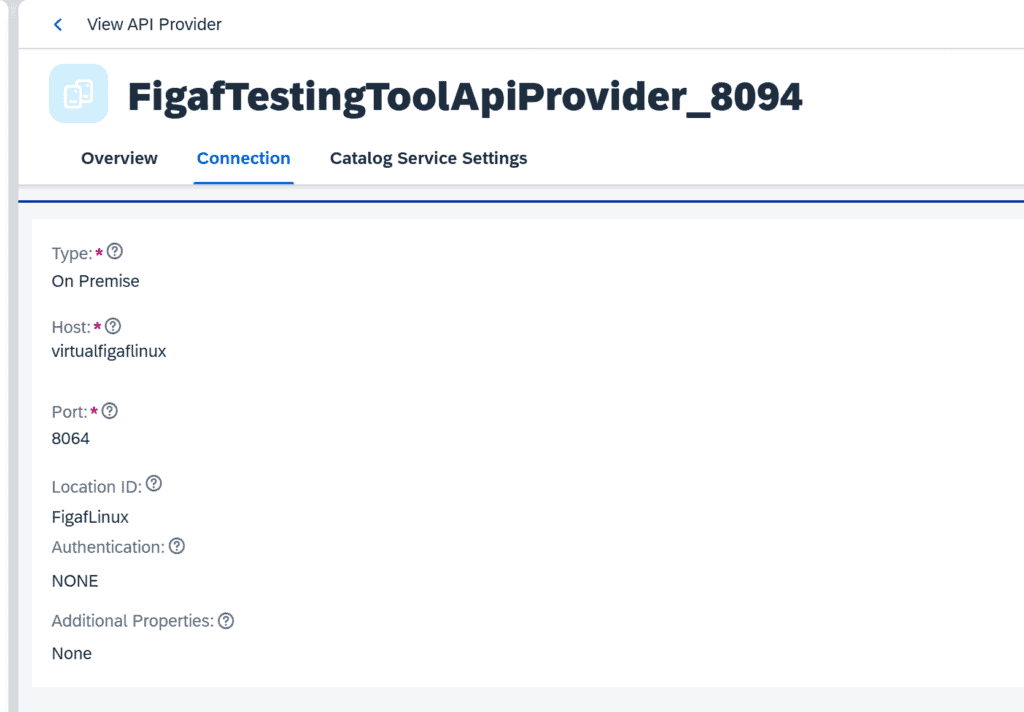Open the Catalog Service Settings tab

point(428,158)
